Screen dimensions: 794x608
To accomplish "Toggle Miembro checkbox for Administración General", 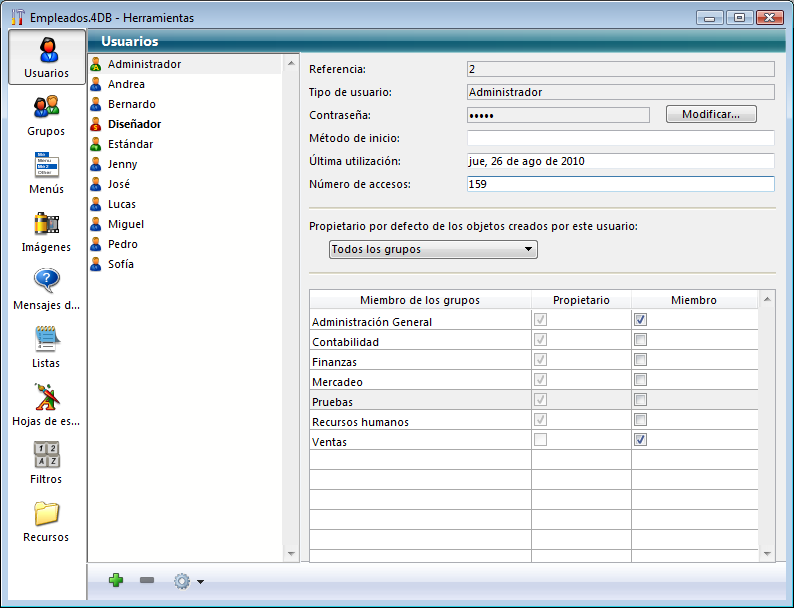I will [x=641, y=320].
